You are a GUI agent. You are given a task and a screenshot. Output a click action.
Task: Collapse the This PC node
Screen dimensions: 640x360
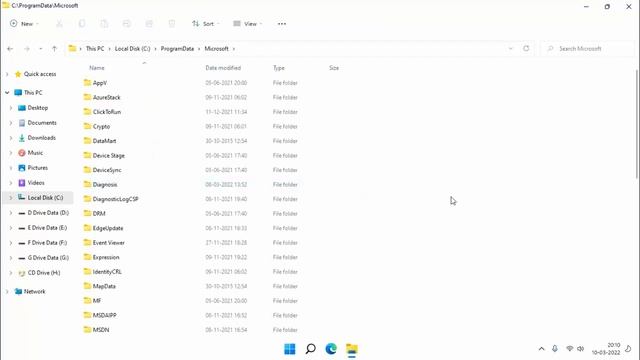(7, 93)
